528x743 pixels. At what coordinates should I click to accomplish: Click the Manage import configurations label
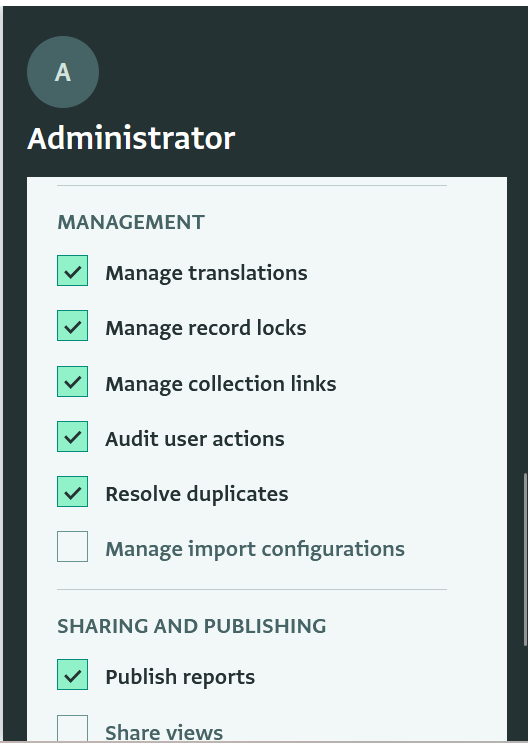pos(255,549)
